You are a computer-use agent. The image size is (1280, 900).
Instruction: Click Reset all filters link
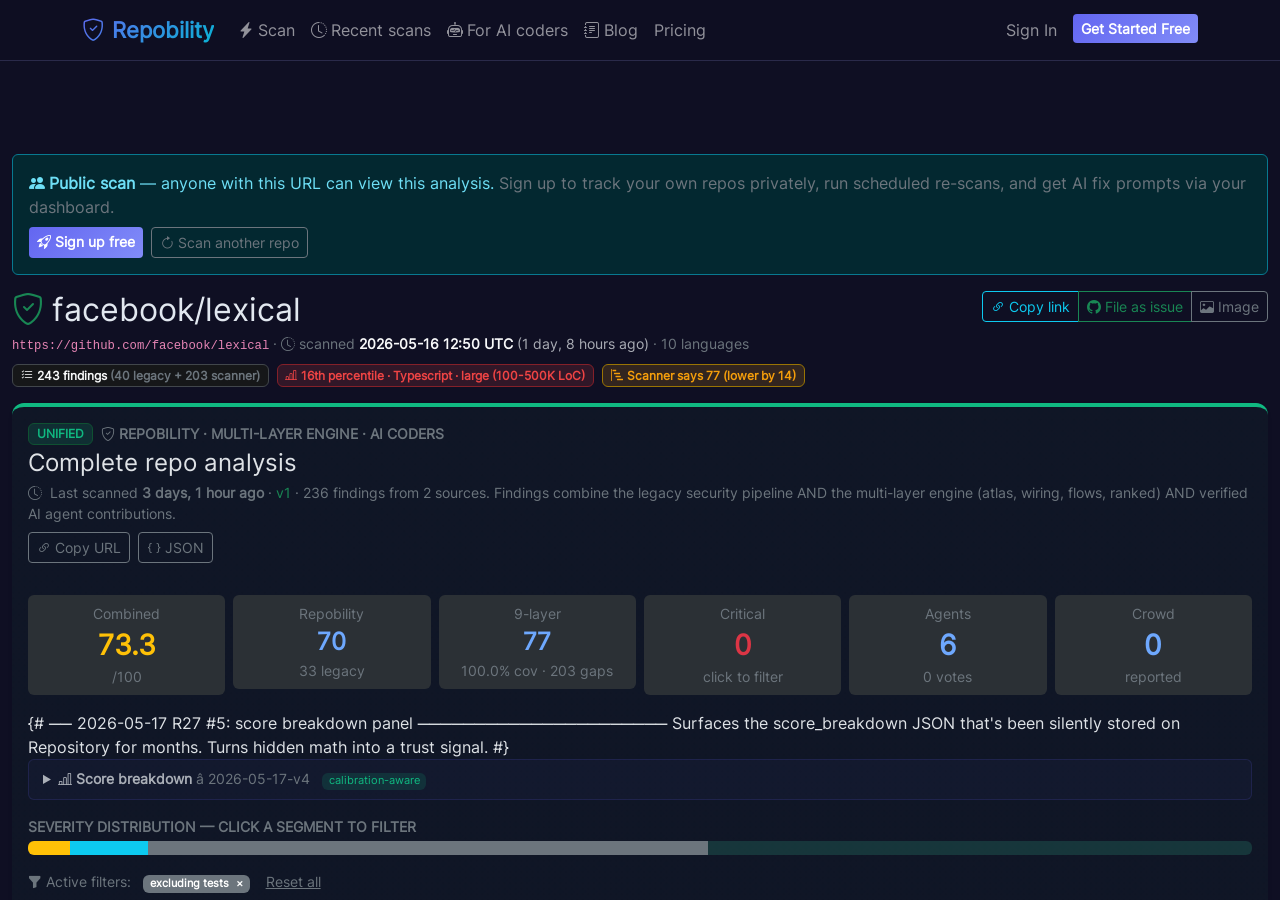coord(293,882)
